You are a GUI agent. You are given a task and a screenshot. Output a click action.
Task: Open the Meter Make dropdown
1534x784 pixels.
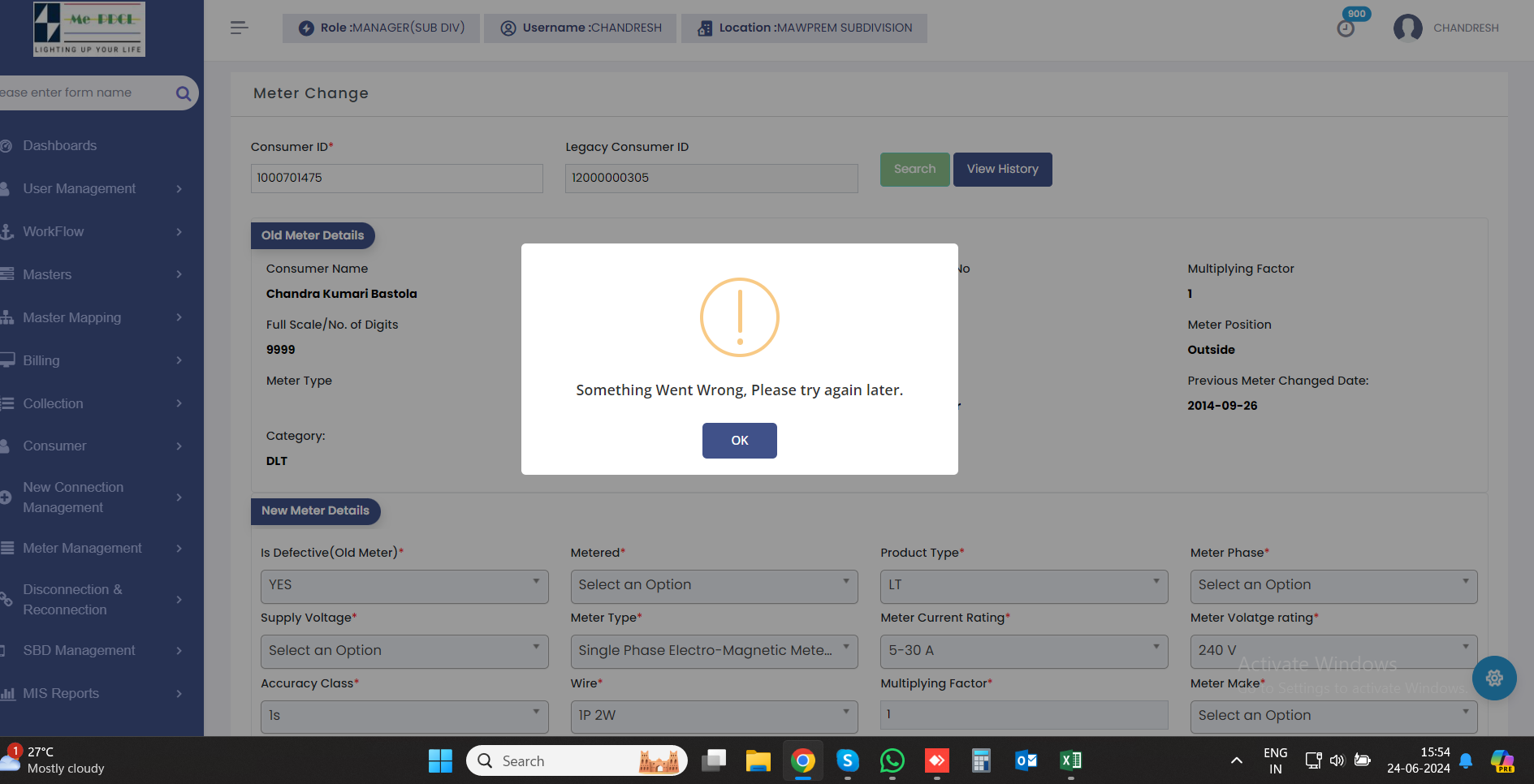(x=1333, y=717)
